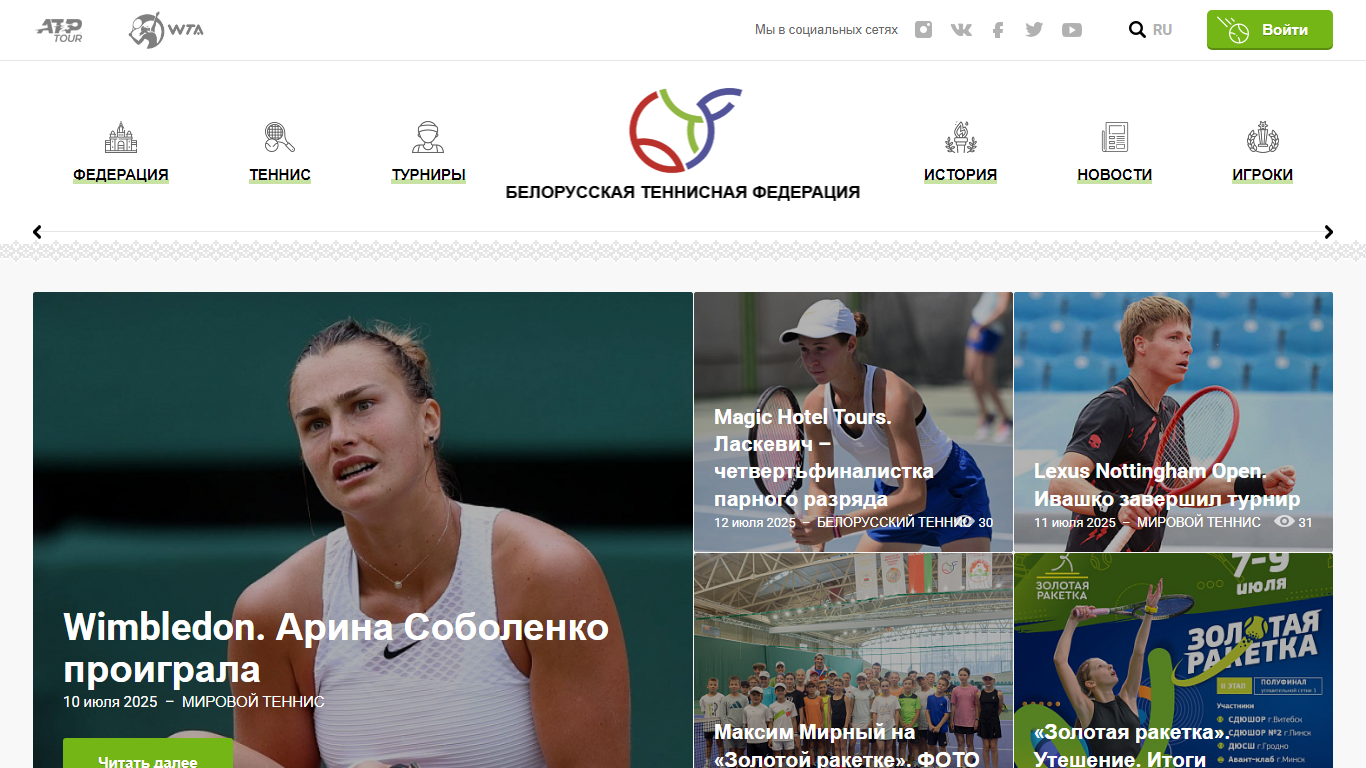The height and width of the screenshot is (768, 1366).
Task: Open the YouTube channel icon
Action: pos(1072,30)
